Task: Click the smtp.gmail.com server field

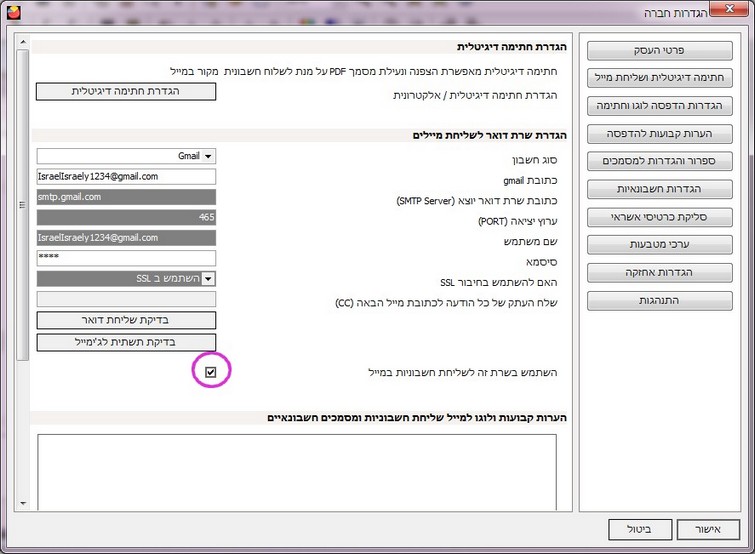Action: [x=126, y=197]
